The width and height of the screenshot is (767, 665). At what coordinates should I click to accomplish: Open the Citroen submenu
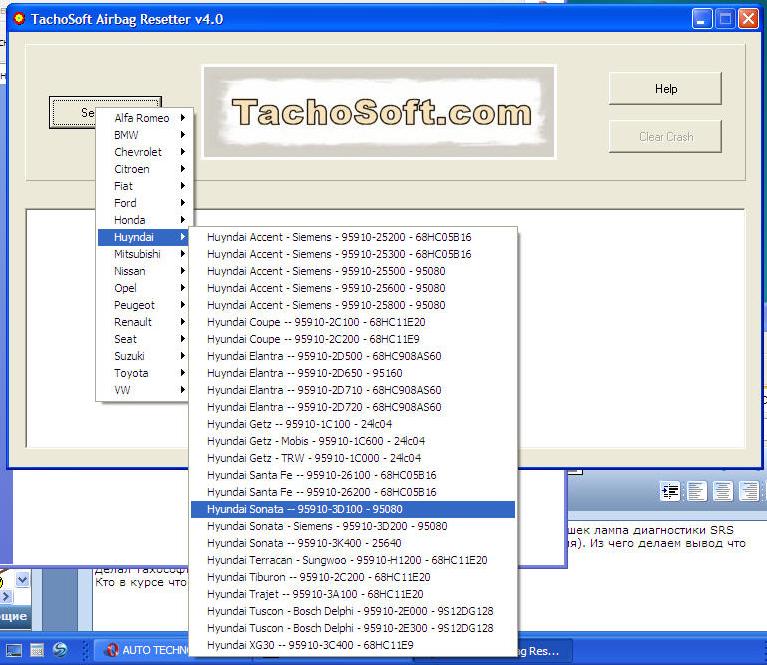pyautogui.click(x=142, y=169)
